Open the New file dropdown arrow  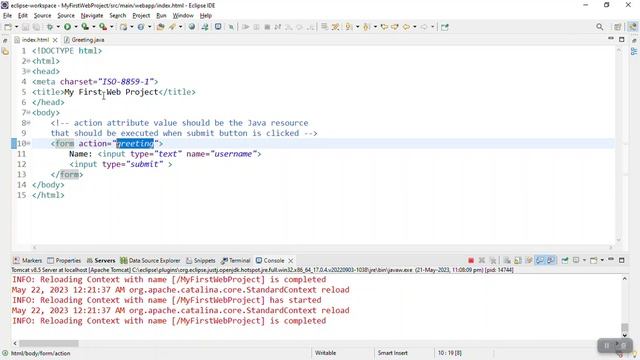point(16,27)
